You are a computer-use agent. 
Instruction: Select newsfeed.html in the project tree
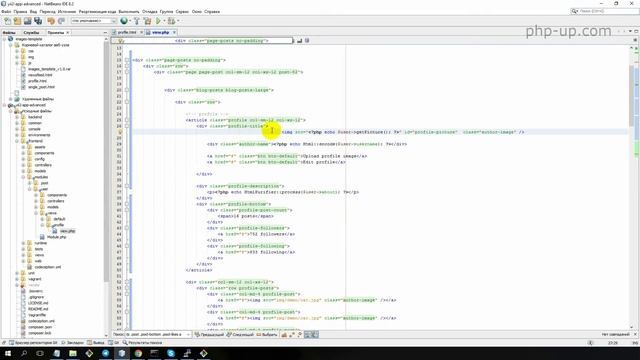pos(40,75)
